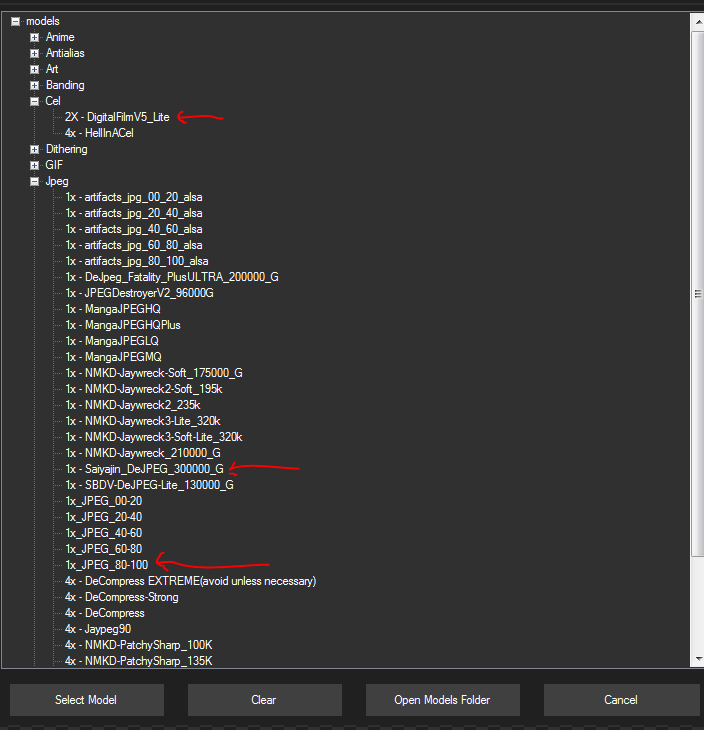This screenshot has height=730, width=704.
Task: Select 1x - NMKD-Jaywreck3-Lite_320k
Action: click(x=143, y=421)
